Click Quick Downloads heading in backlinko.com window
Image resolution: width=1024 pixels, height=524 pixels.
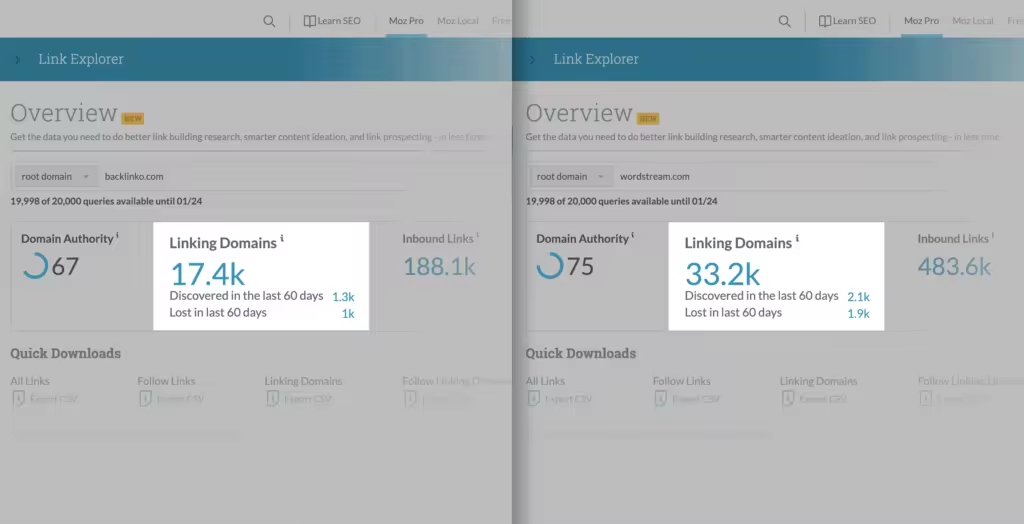coord(65,353)
